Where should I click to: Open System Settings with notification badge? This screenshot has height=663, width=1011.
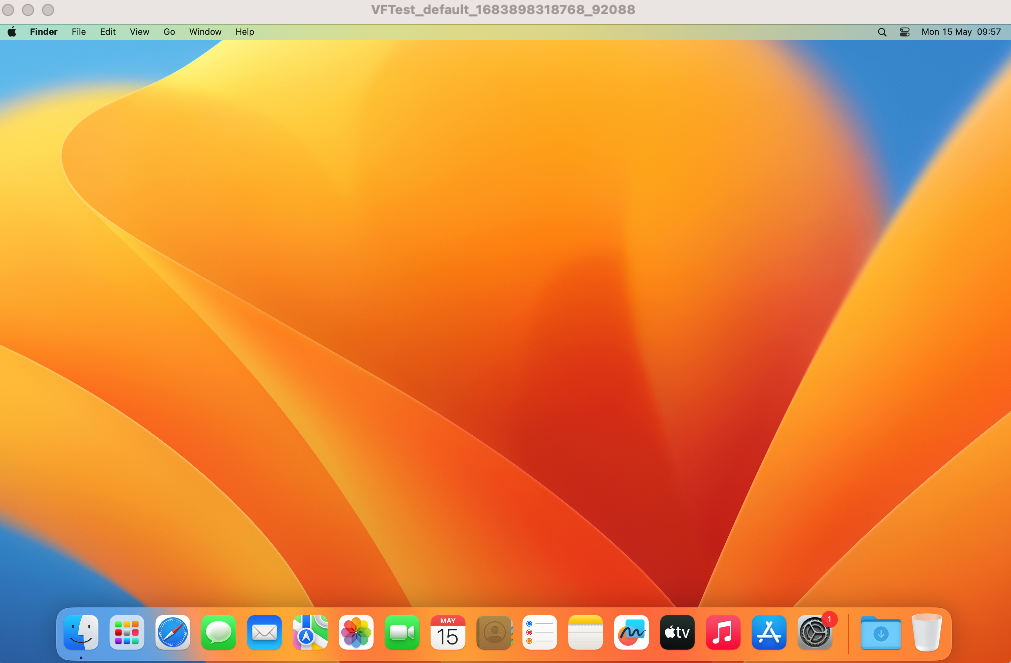[x=815, y=632]
